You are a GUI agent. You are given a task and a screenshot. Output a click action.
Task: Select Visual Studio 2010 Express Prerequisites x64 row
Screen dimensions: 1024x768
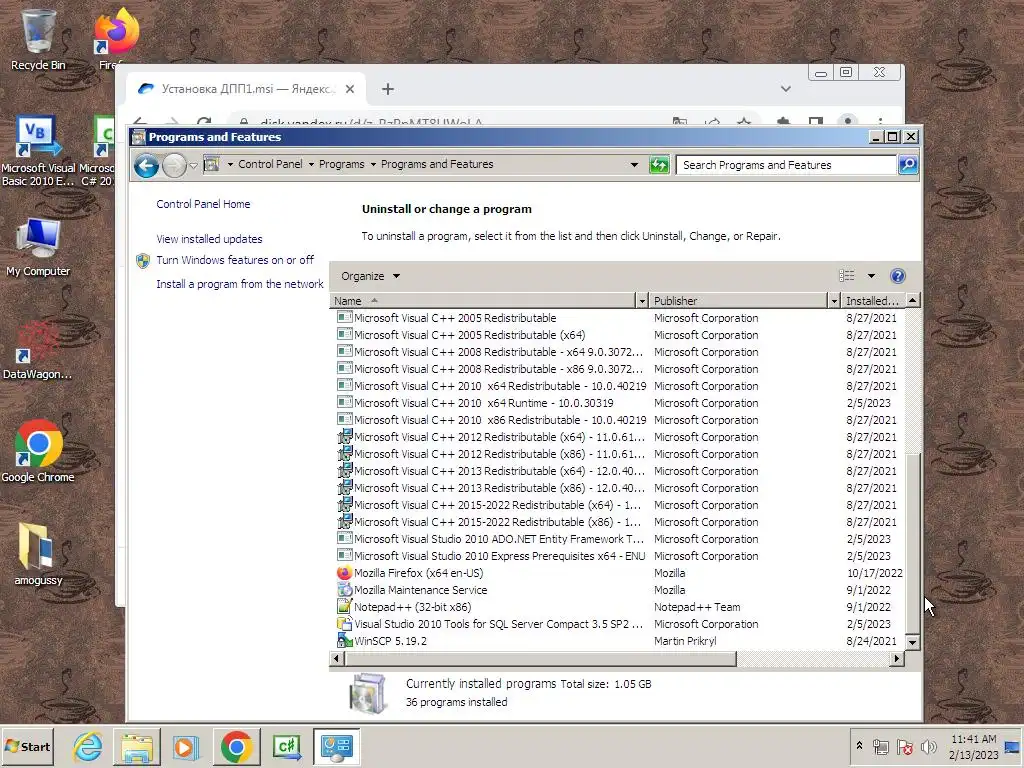(x=618, y=556)
